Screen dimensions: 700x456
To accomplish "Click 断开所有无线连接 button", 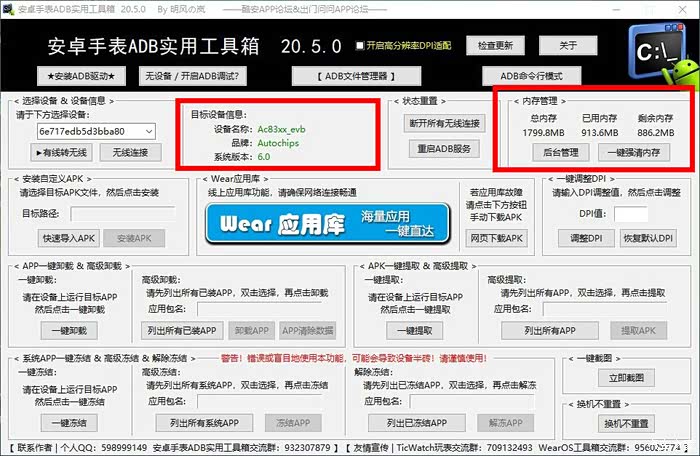I will click(x=444, y=123).
